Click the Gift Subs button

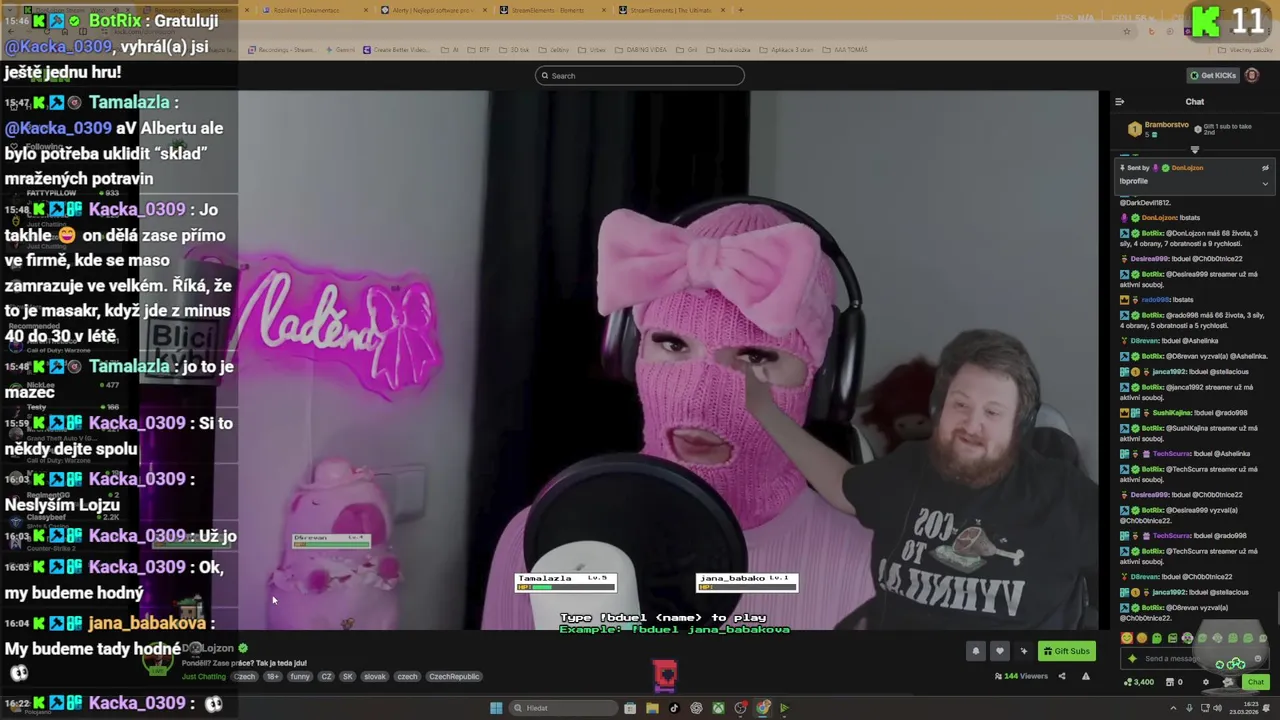[x=1066, y=651]
